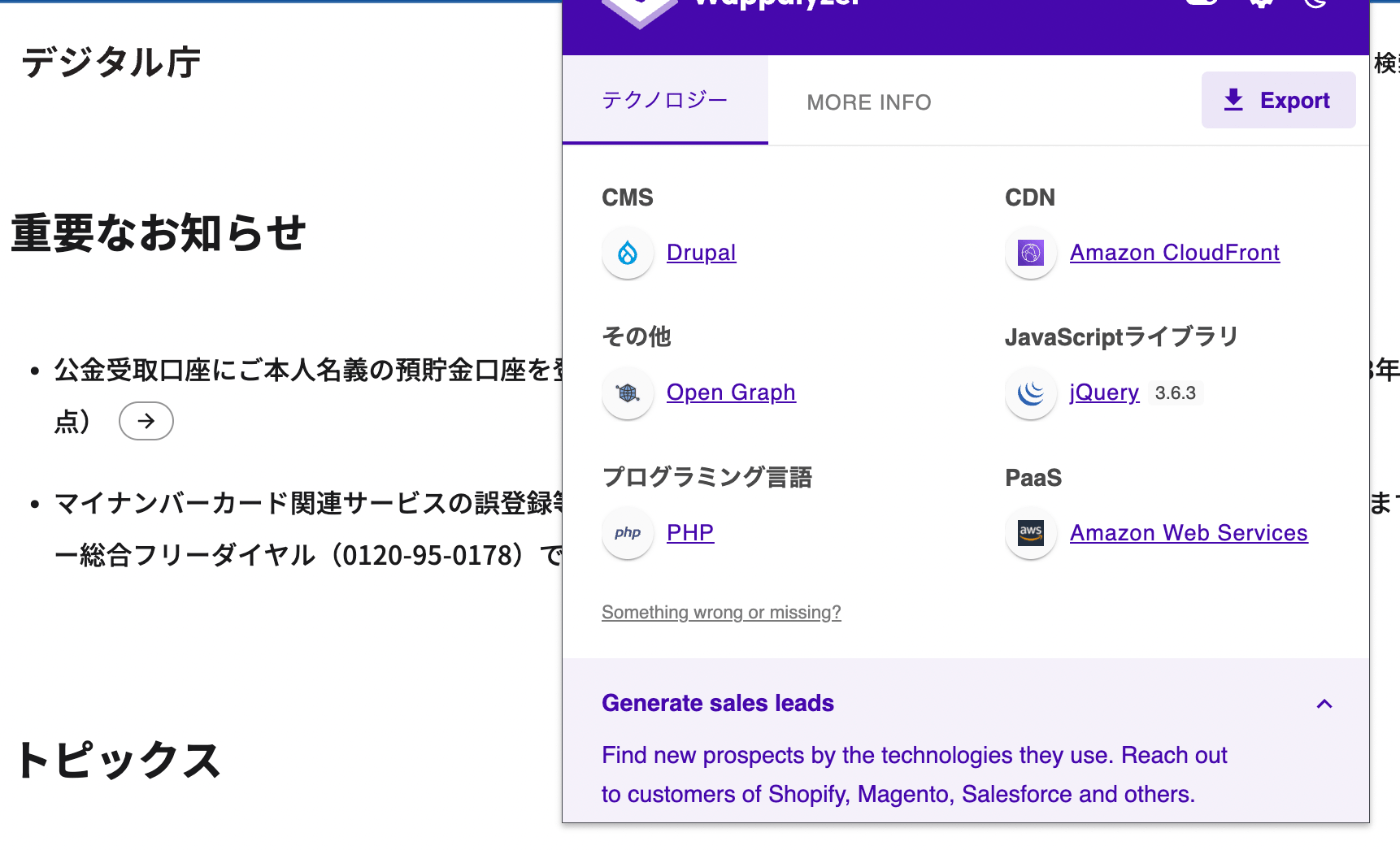Image resolution: width=1400 pixels, height=850 pixels.
Task: Click the その他 category heading
Action: click(x=636, y=338)
